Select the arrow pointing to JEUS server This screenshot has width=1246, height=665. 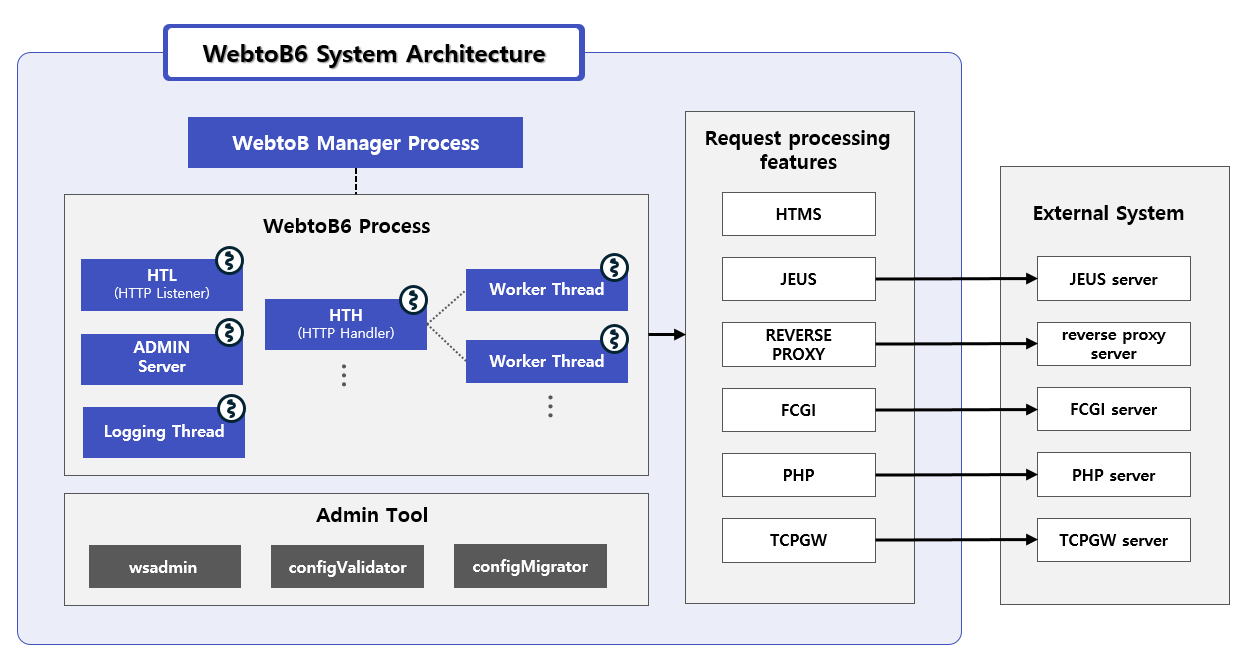955,279
